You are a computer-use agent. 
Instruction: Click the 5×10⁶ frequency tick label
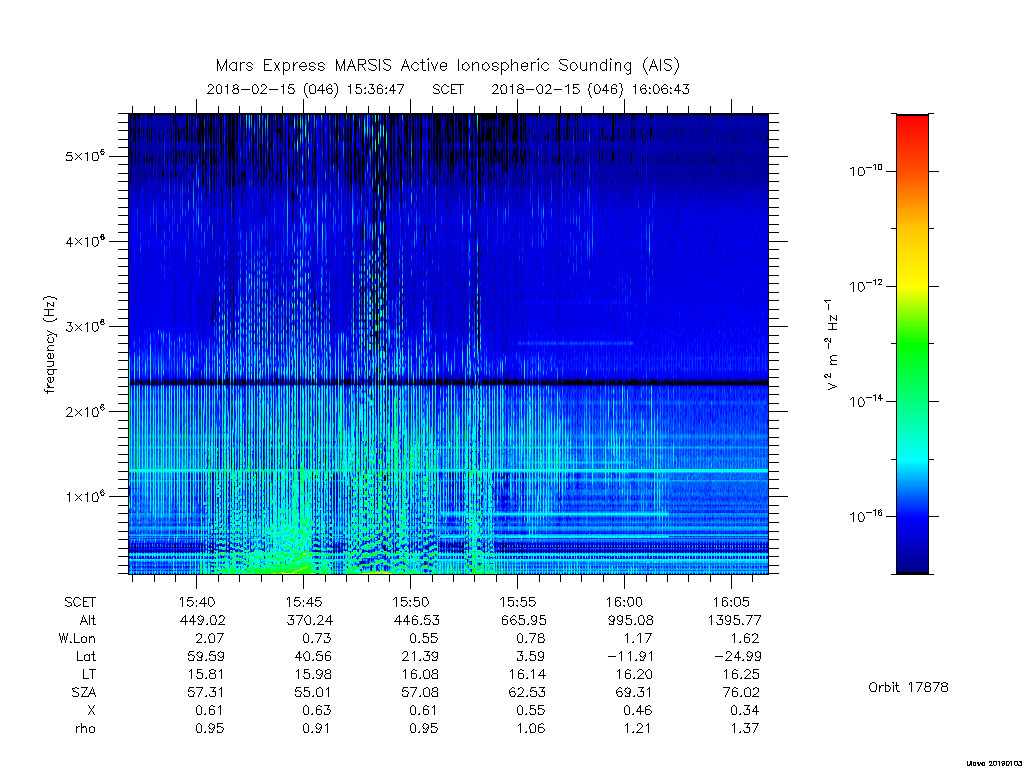[x=85, y=156]
